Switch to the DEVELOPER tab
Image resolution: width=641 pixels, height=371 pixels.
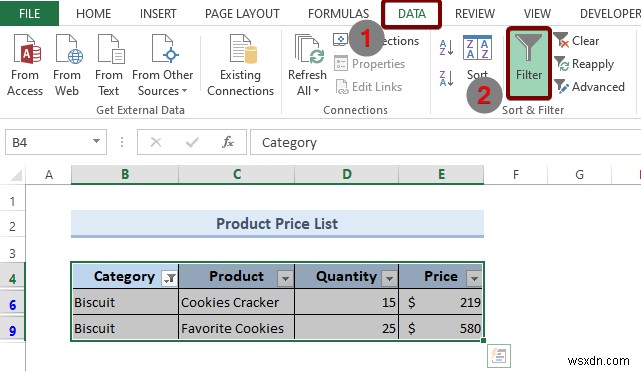pyautogui.click(x=610, y=13)
